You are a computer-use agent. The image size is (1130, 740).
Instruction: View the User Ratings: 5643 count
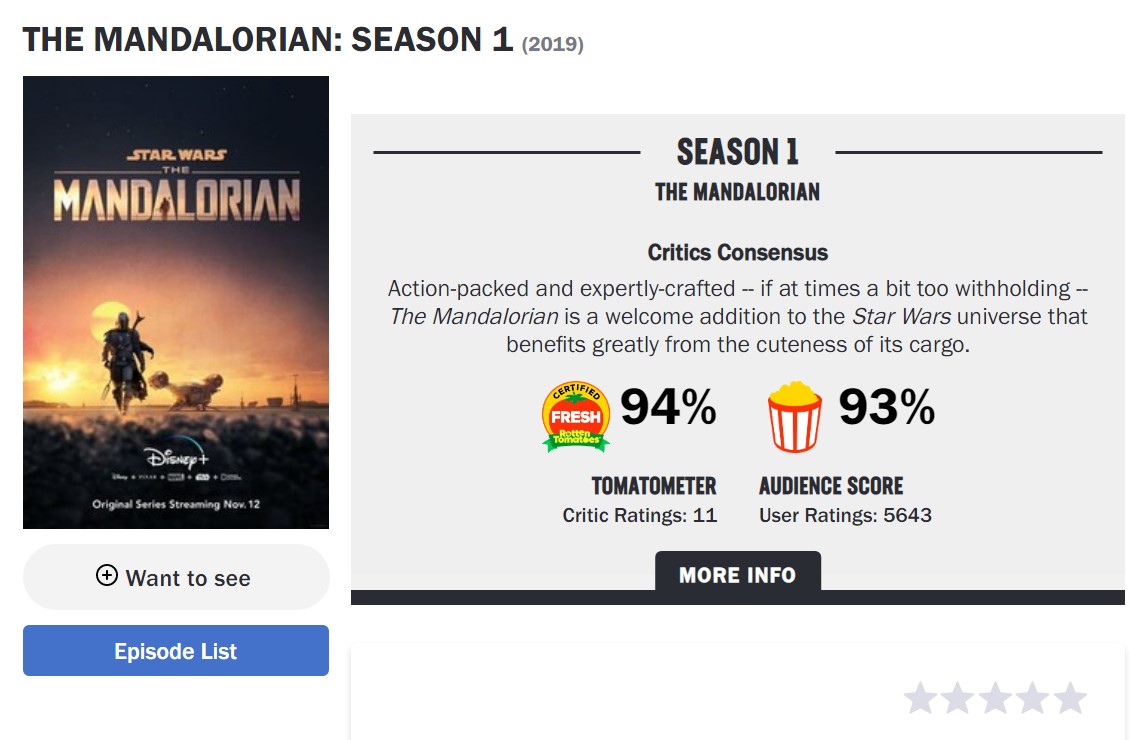pyautogui.click(x=845, y=516)
